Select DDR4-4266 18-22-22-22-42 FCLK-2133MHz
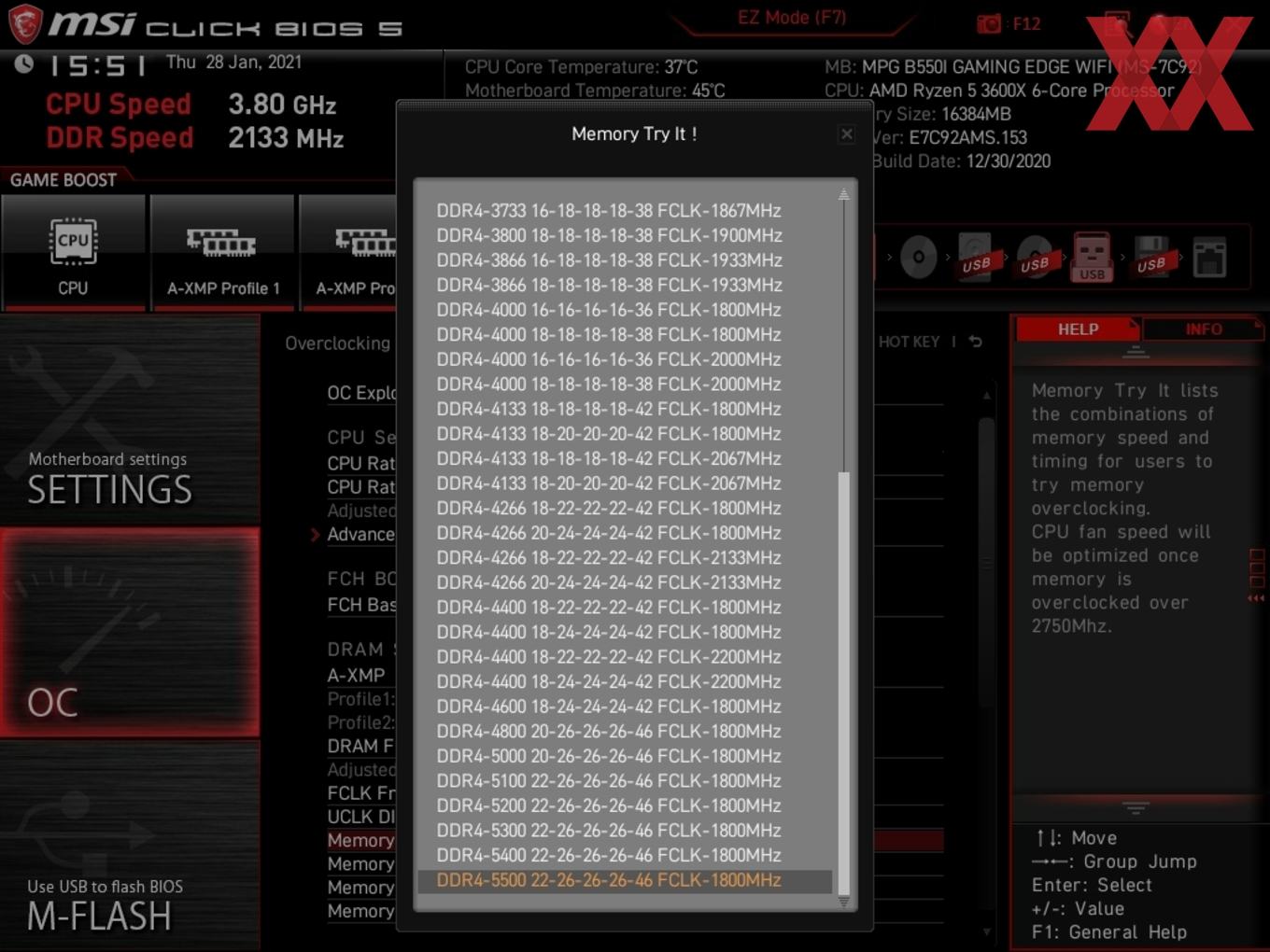Screen dimensions: 1270x952 tap(609, 558)
